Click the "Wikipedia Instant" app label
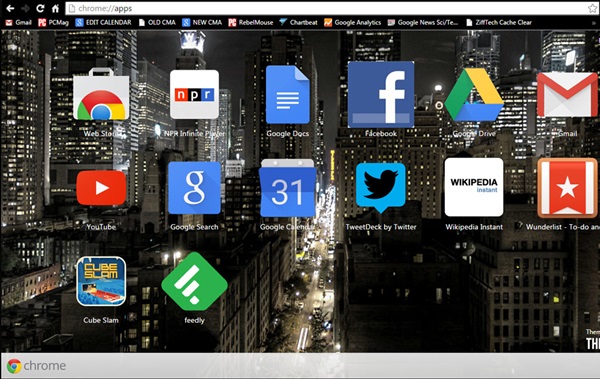The height and width of the screenshot is (379, 600). point(474,227)
